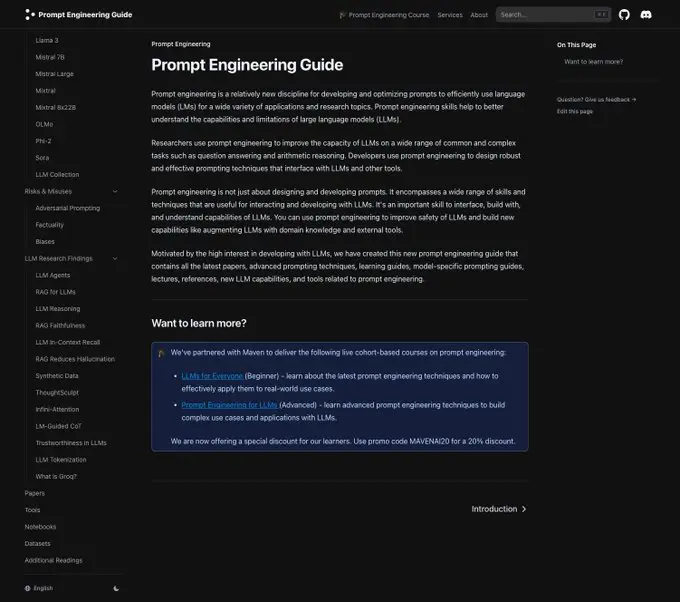The width and height of the screenshot is (680, 602).
Task: Open LLM Collection in sidebar
Action: tap(57, 174)
